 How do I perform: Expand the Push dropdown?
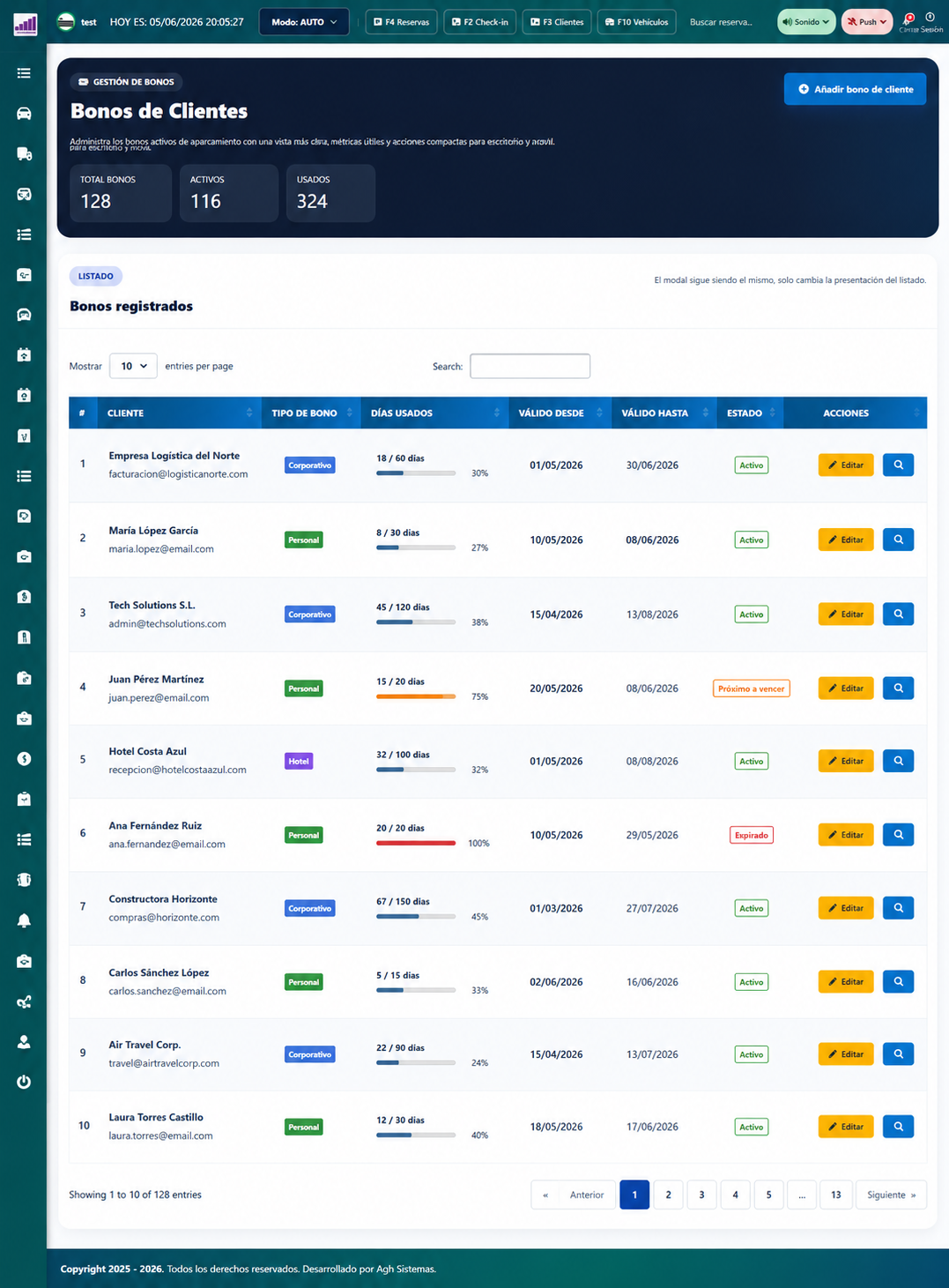point(867,22)
